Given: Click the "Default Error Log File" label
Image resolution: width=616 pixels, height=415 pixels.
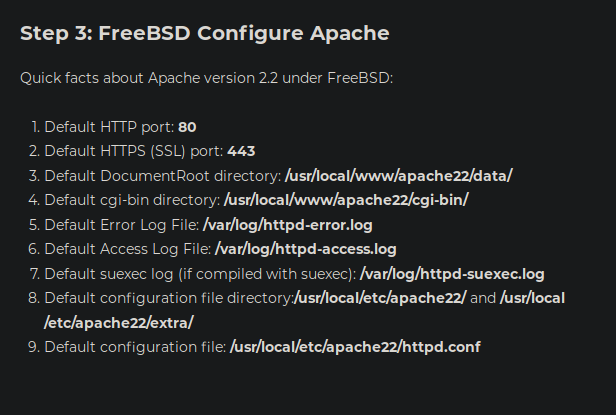Looking at the screenshot, I should [x=122, y=225].
